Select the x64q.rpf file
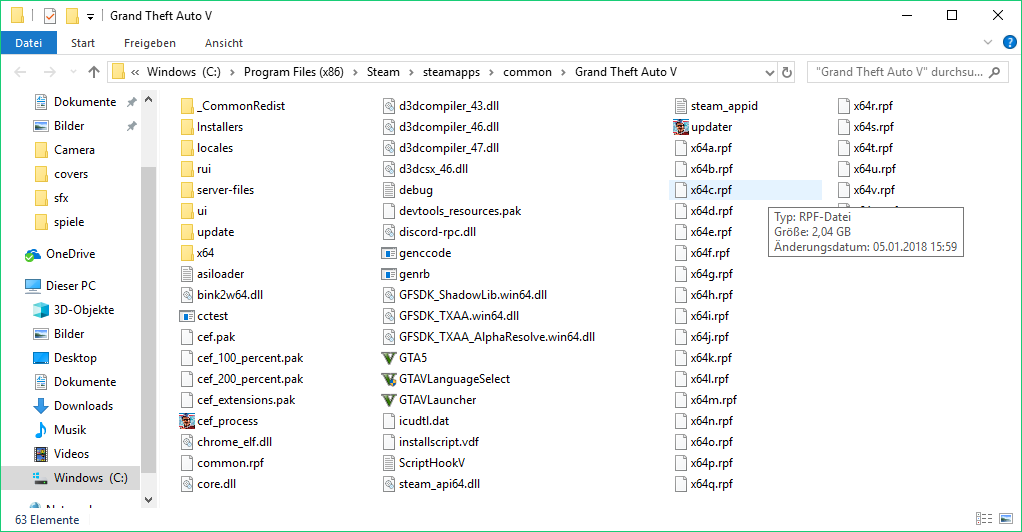The width and height of the screenshot is (1022, 532). (703, 484)
